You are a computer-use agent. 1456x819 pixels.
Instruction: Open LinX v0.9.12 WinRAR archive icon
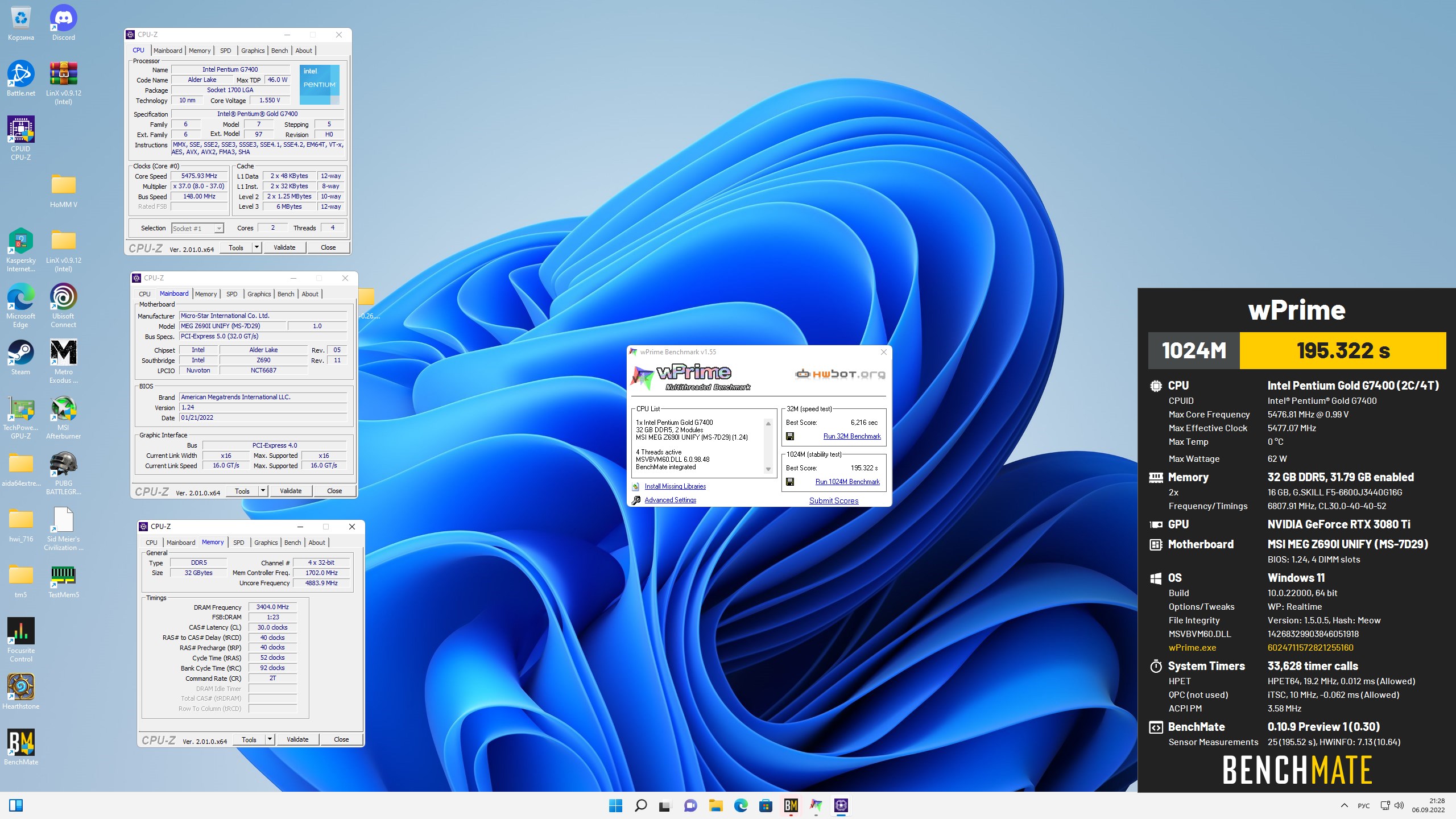point(63,82)
